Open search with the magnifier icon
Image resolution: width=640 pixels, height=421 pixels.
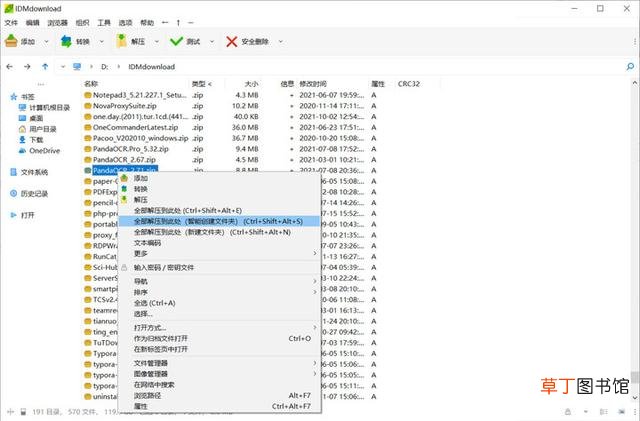[630, 67]
